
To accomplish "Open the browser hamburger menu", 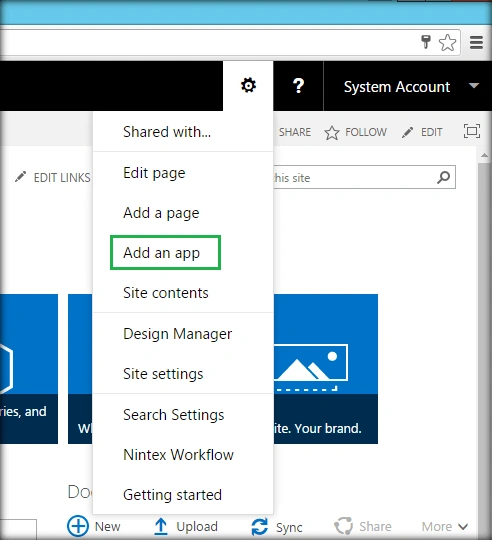I will 477,43.
